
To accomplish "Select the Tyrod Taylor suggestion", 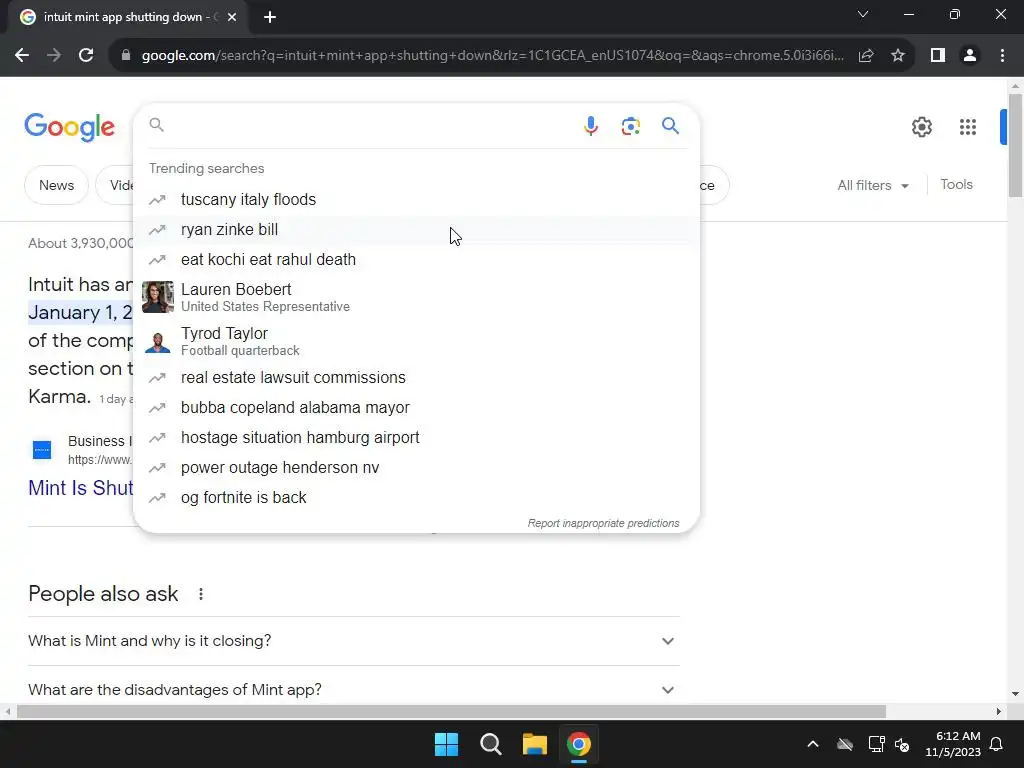I will (x=416, y=341).
